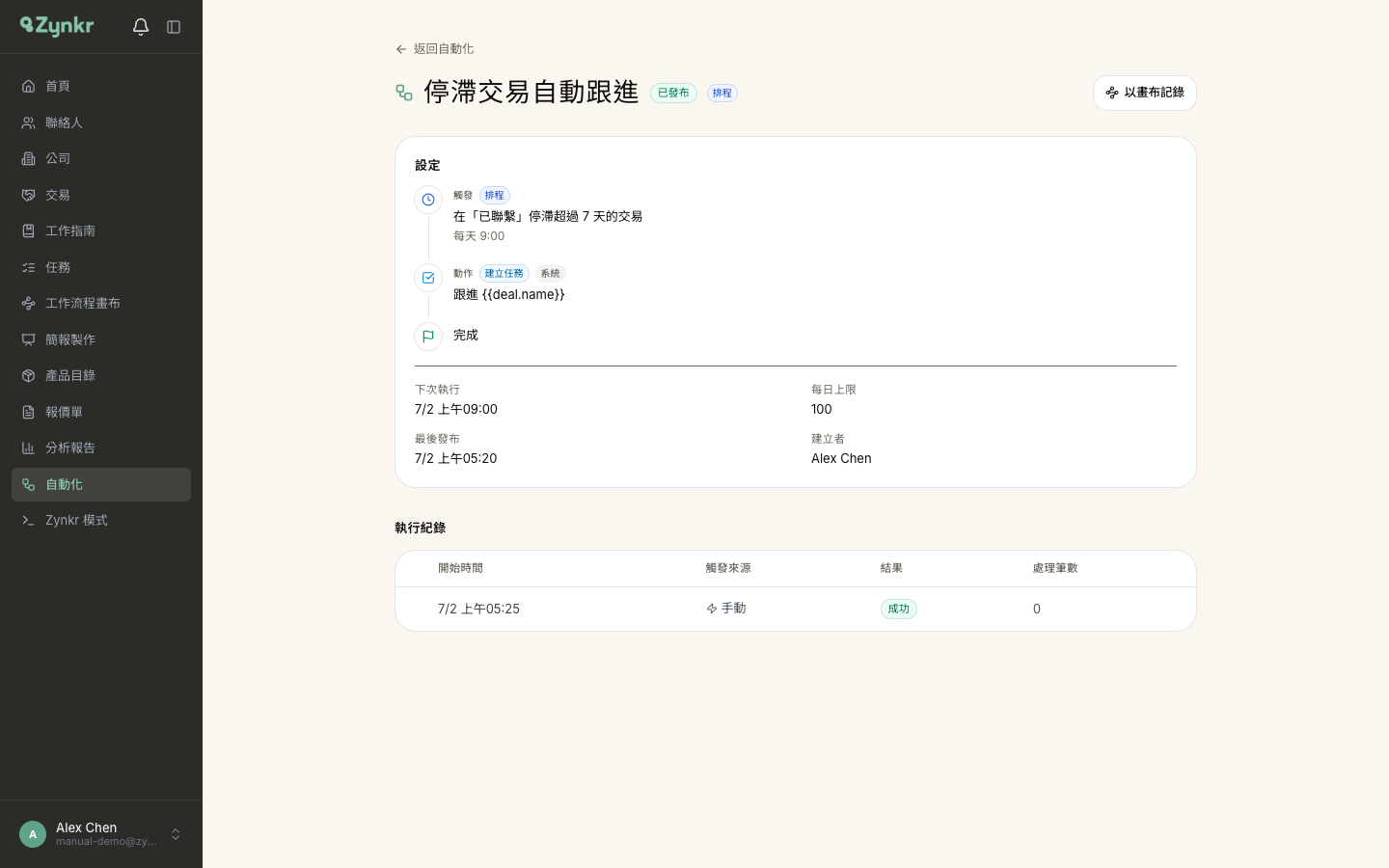Click the 產品目錄 box icon
1389x868 pixels.
tap(29, 375)
